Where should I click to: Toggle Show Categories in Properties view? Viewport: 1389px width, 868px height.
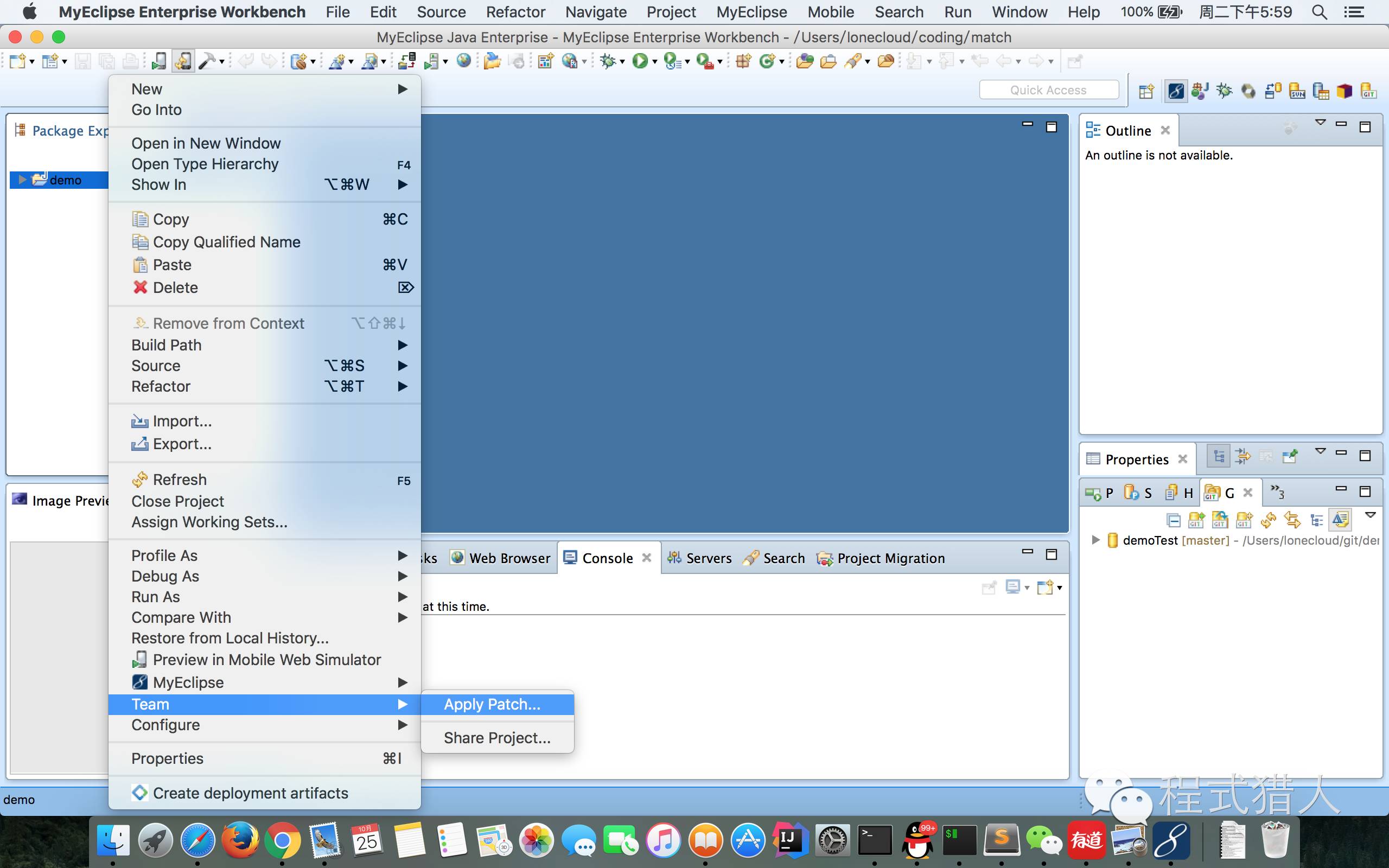coord(1218,457)
